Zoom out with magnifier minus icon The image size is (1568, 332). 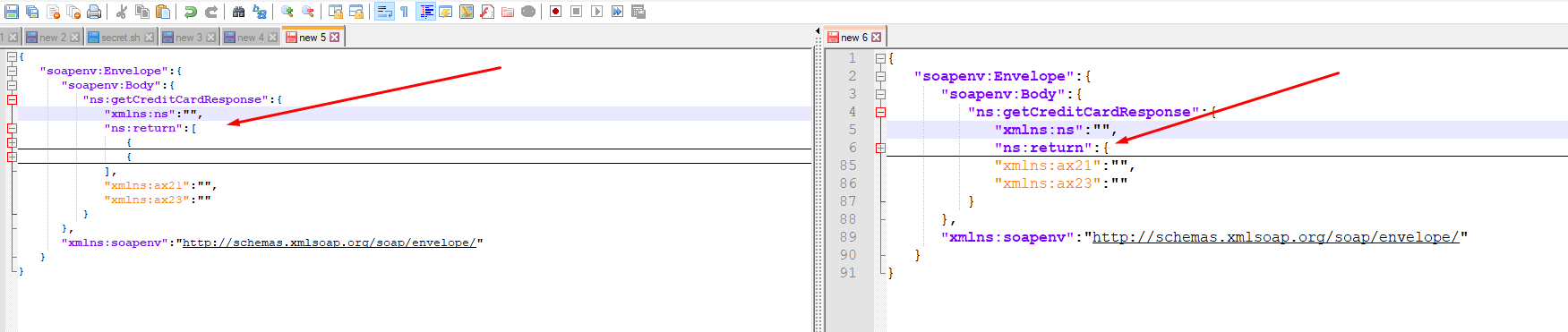tap(307, 12)
